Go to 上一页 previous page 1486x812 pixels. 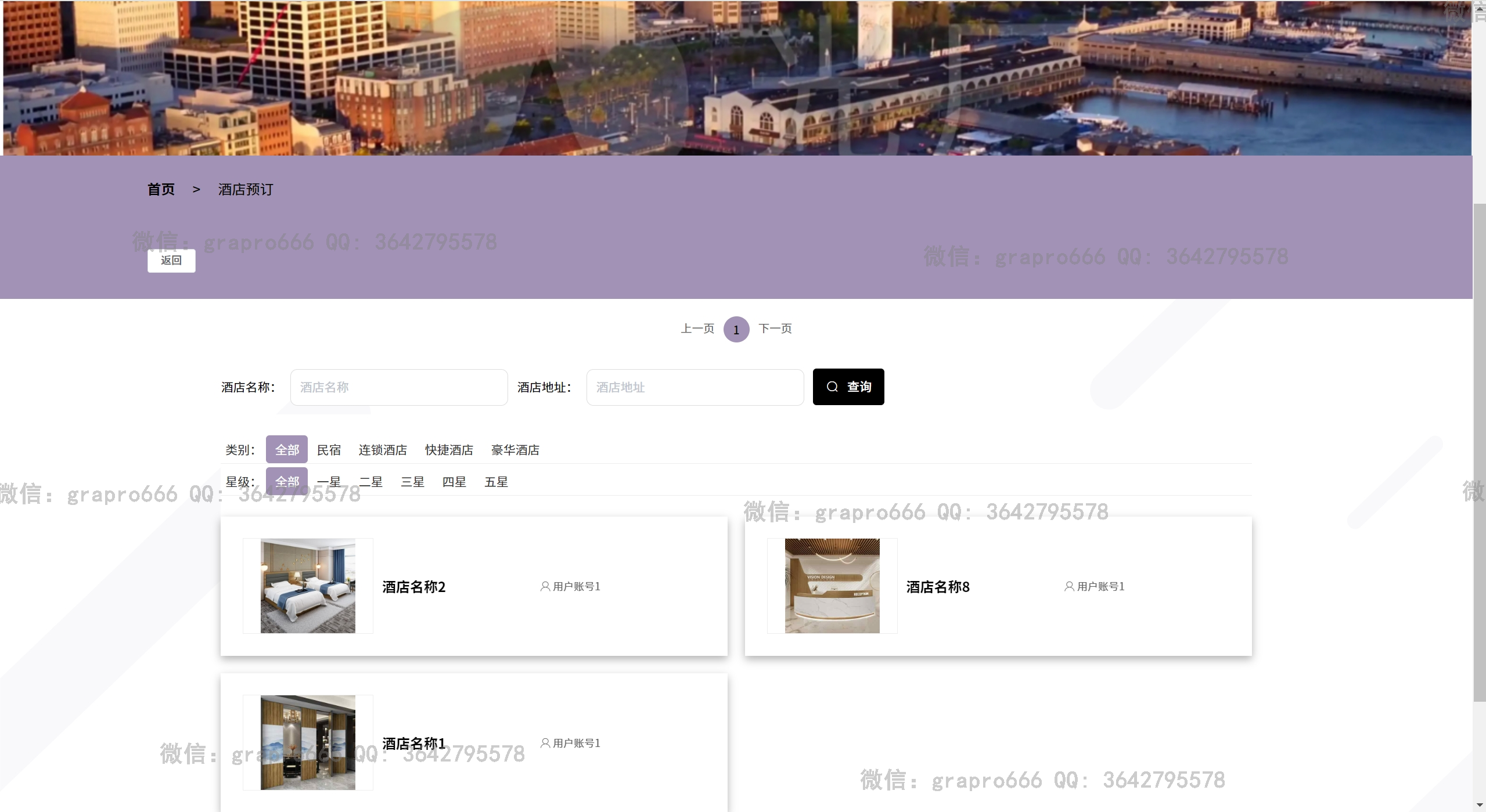pyautogui.click(x=697, y=329)
